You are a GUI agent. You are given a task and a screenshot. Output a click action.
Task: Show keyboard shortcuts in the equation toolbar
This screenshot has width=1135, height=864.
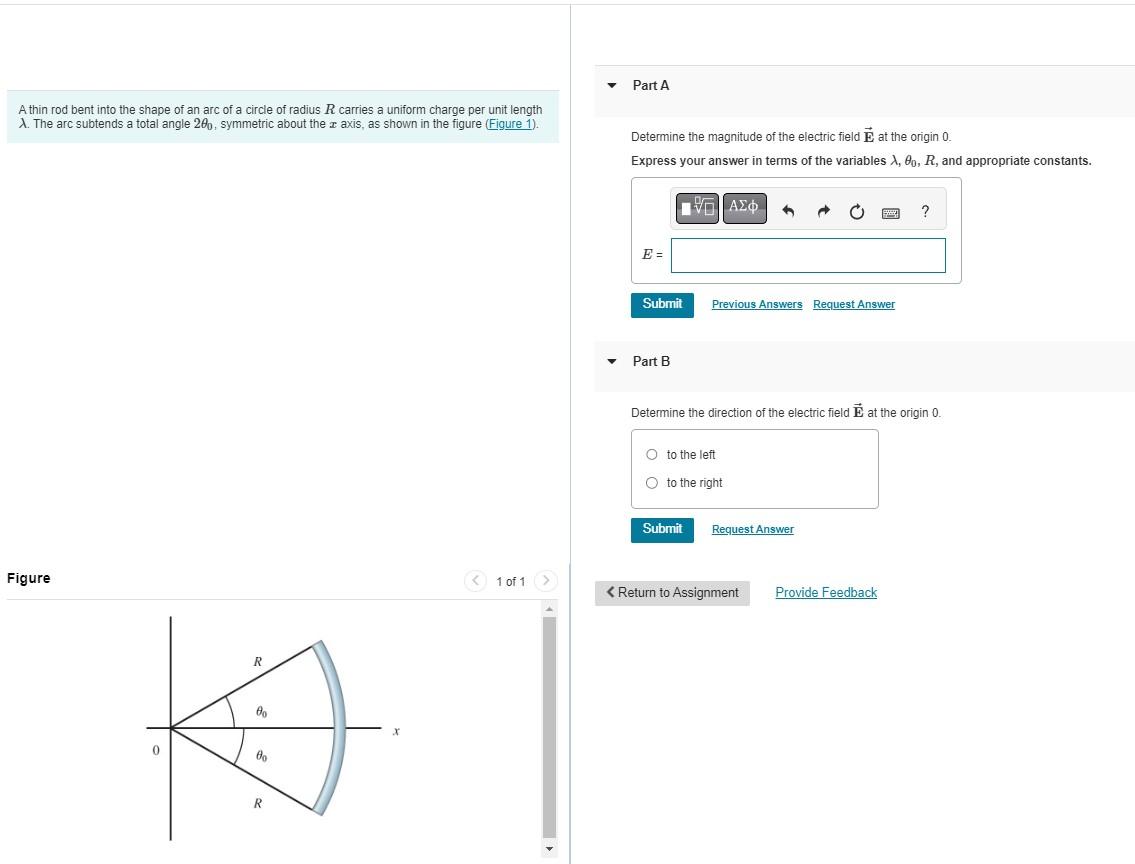coord(890,211)
